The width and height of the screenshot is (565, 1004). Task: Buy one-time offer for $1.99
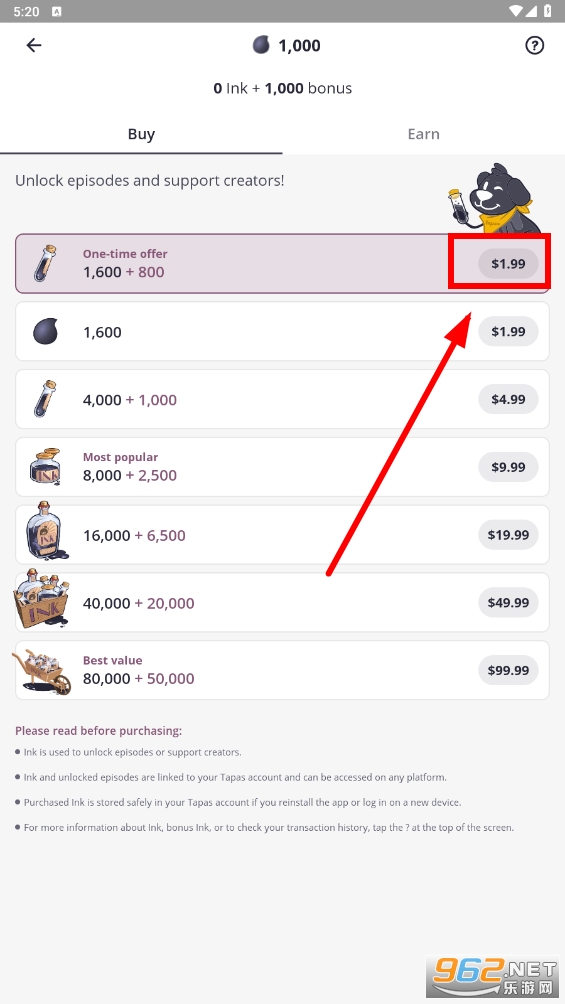(x=508, y=263)
